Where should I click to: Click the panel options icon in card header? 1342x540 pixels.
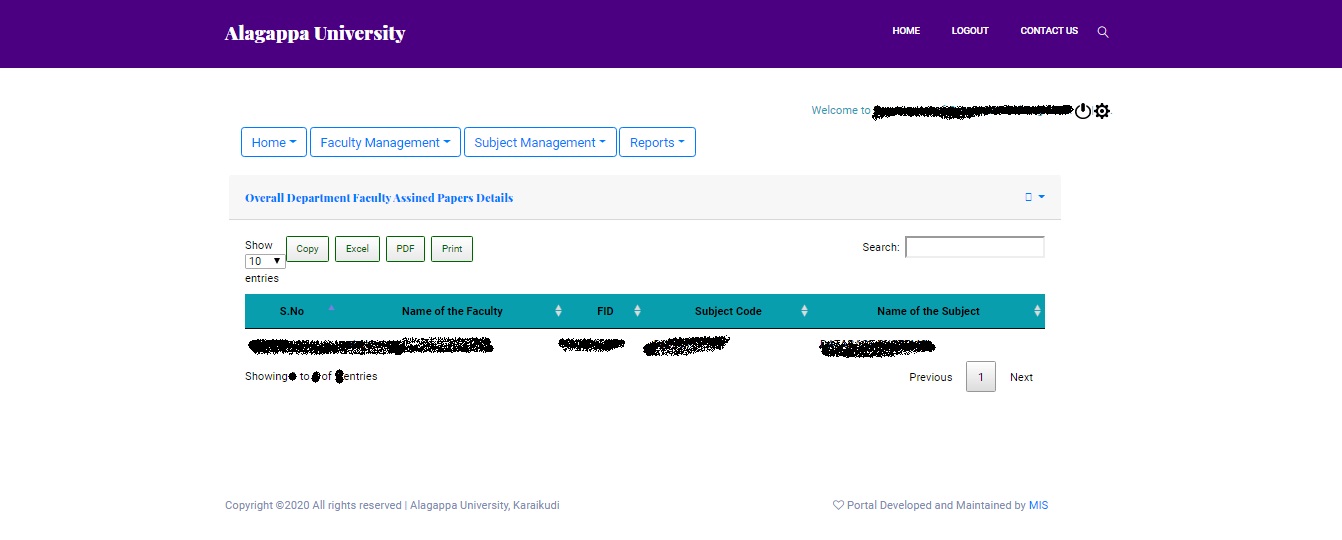1035,197
